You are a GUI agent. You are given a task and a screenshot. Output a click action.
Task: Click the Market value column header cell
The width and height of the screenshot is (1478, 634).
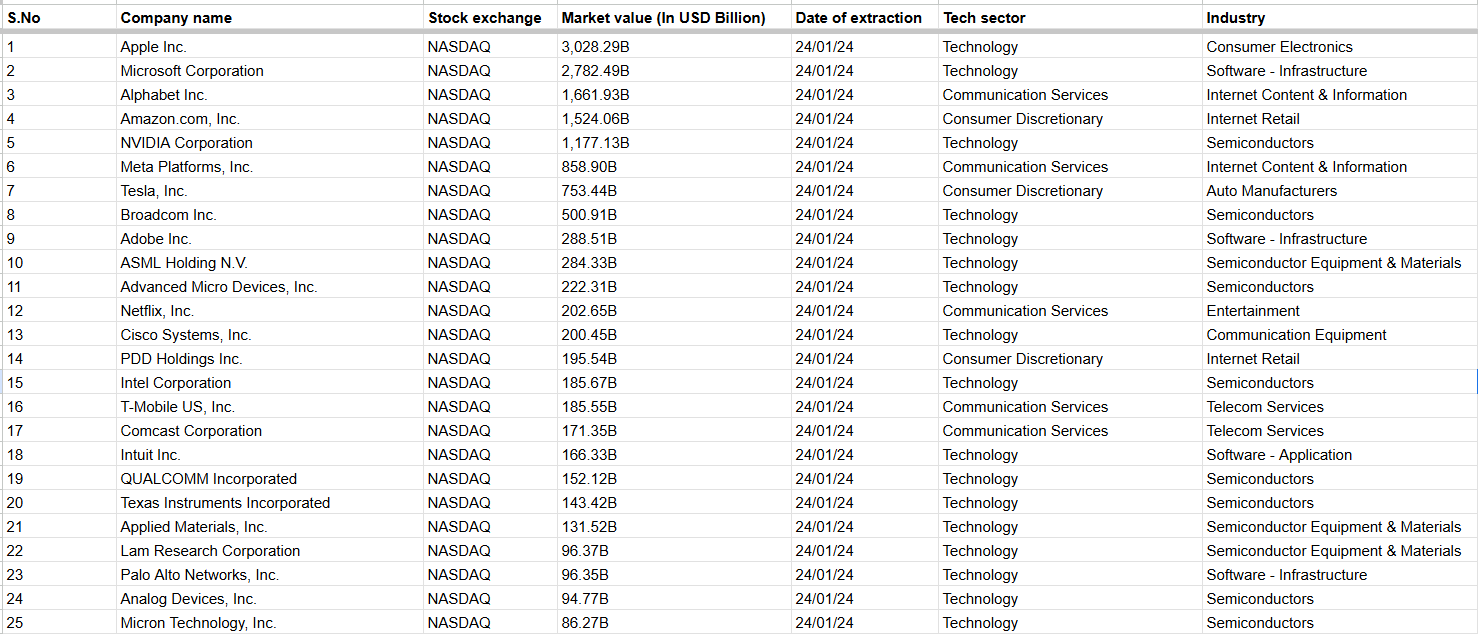(674, 17)
